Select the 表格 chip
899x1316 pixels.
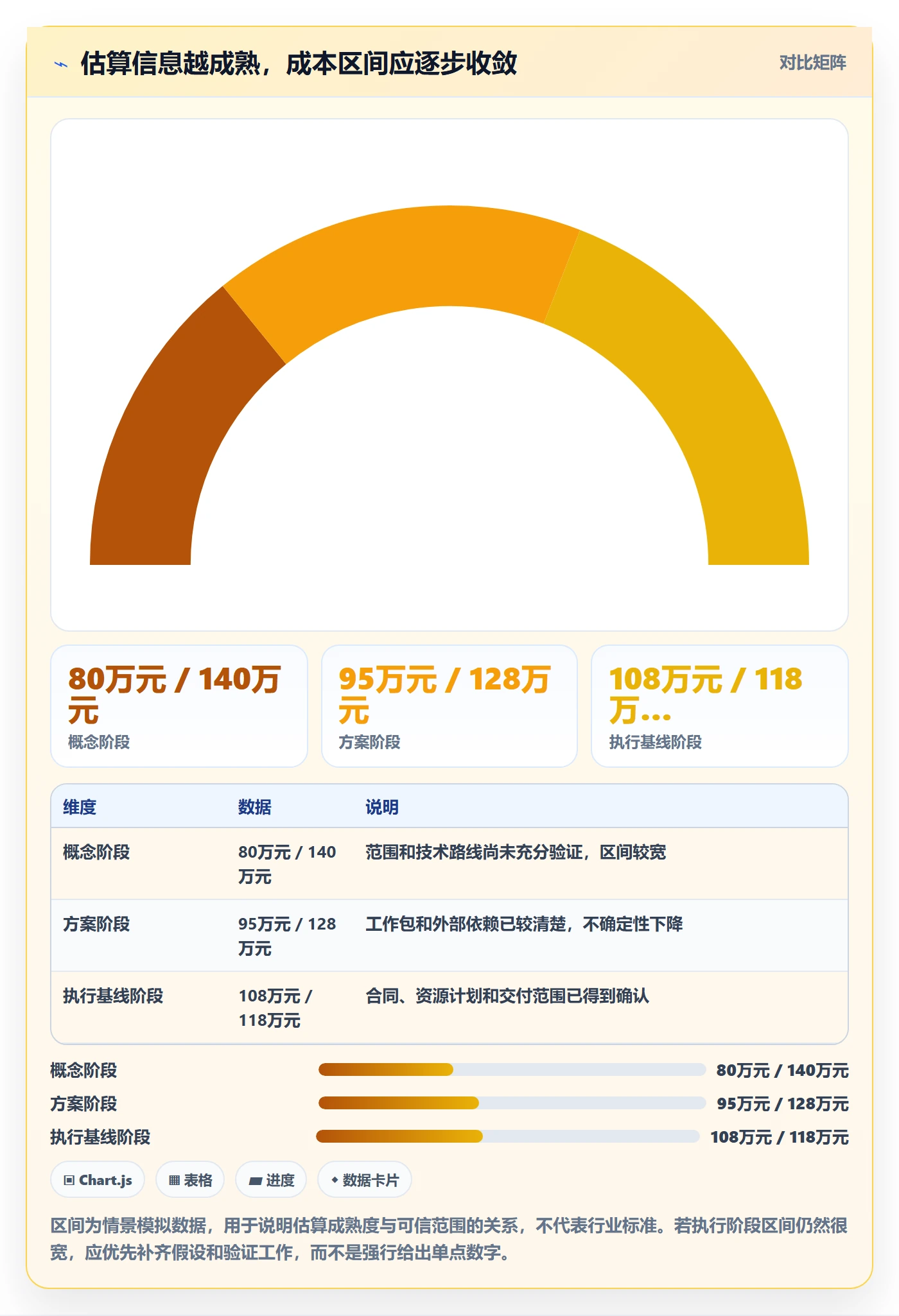190,1180
